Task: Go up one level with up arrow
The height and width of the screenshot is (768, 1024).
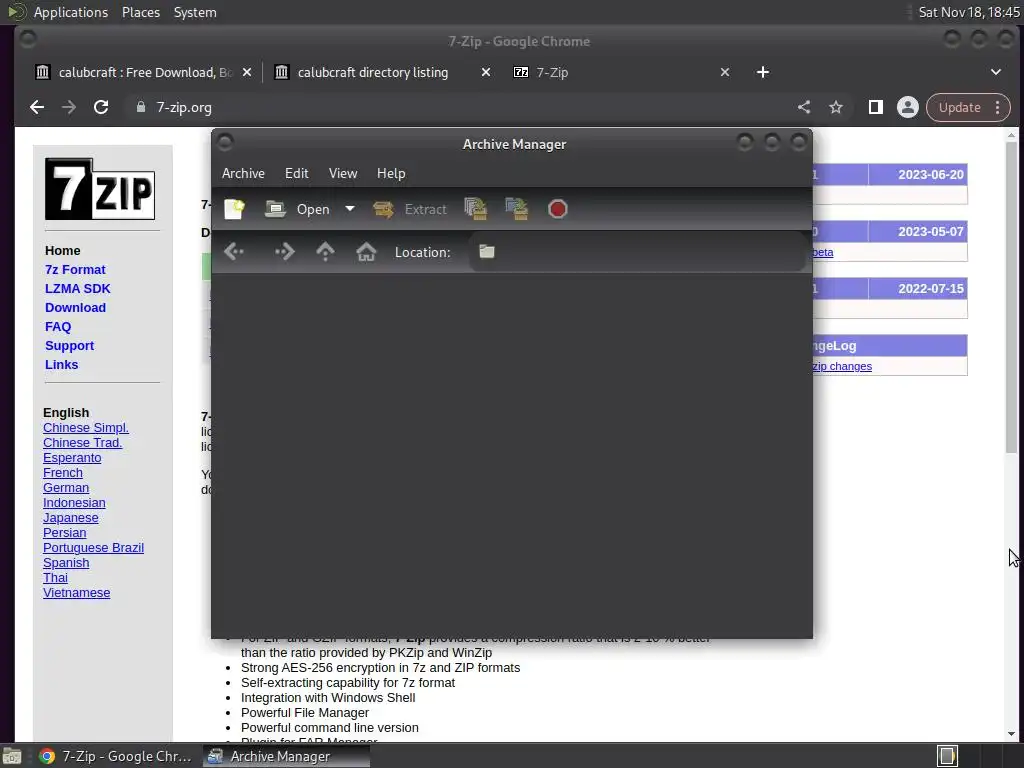Action: pyautogui.click(x=325, y=251)
